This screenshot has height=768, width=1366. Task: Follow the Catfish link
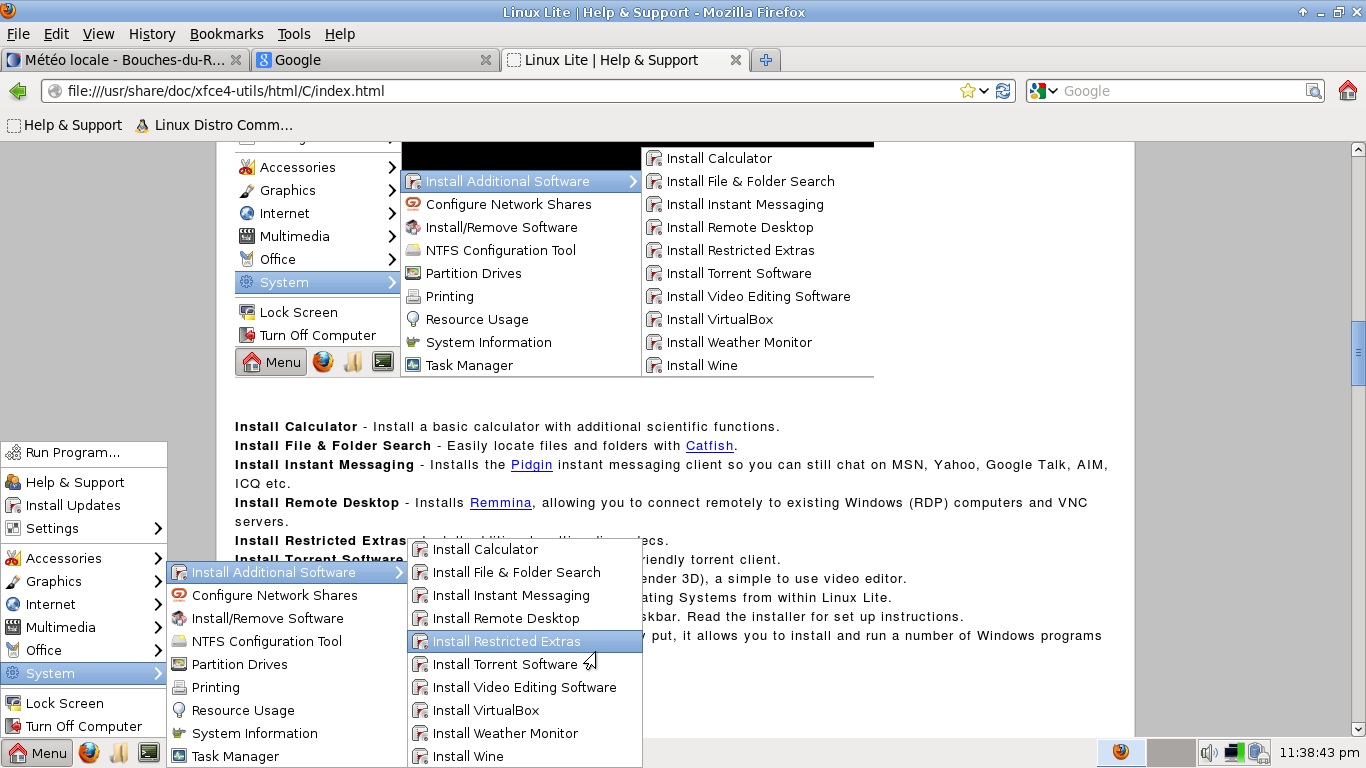(710, 446)
